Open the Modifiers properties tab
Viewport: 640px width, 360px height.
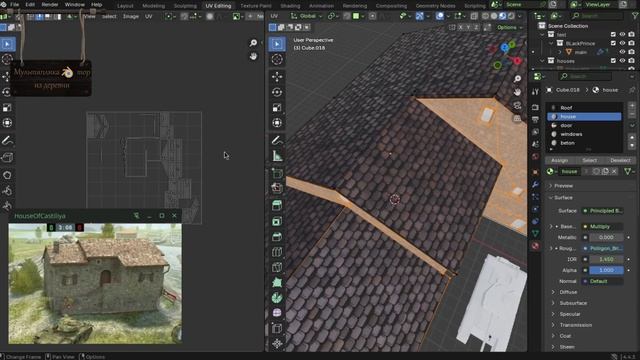coord(535,184)
